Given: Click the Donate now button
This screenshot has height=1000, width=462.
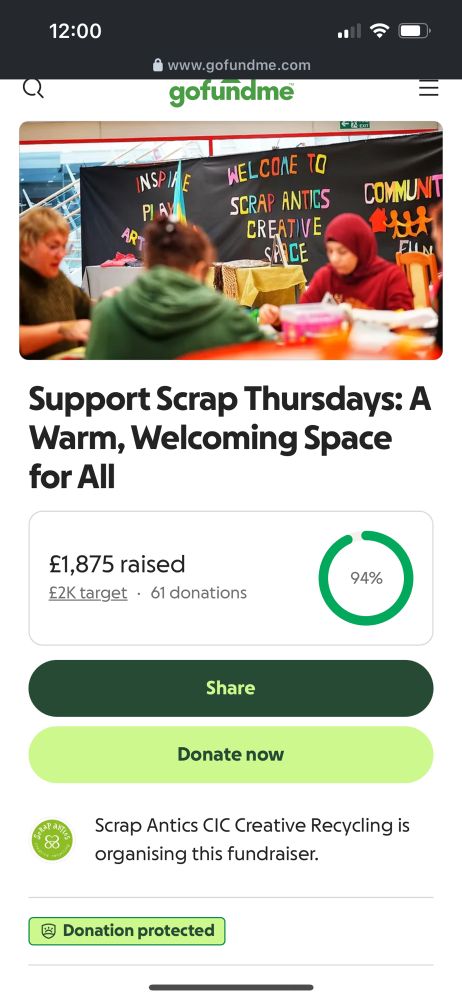Looking at the screenshot, I should [x=231, y=754].
